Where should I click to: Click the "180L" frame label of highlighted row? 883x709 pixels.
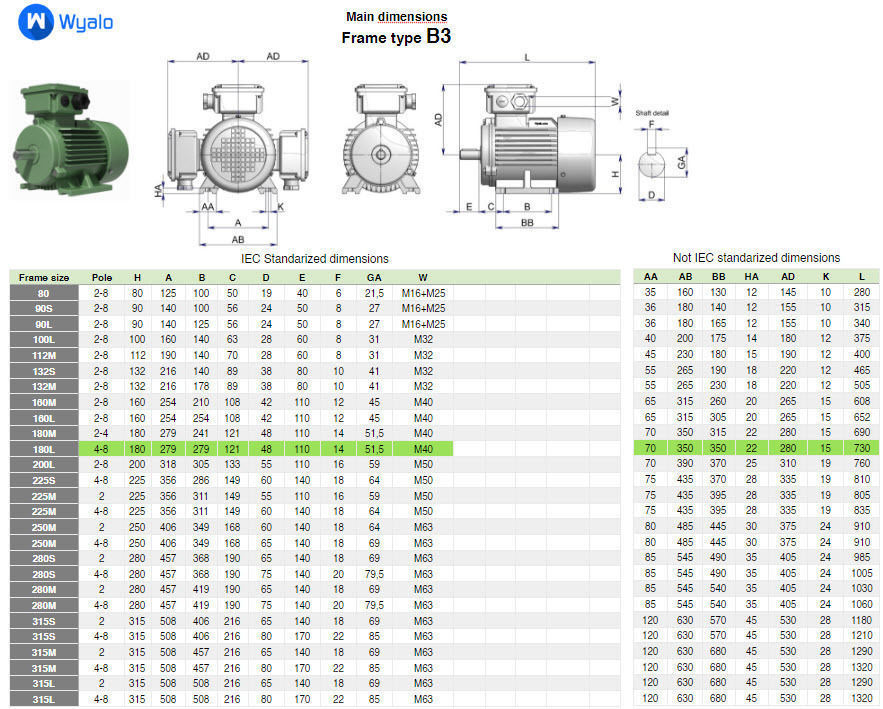pos(43,449)
